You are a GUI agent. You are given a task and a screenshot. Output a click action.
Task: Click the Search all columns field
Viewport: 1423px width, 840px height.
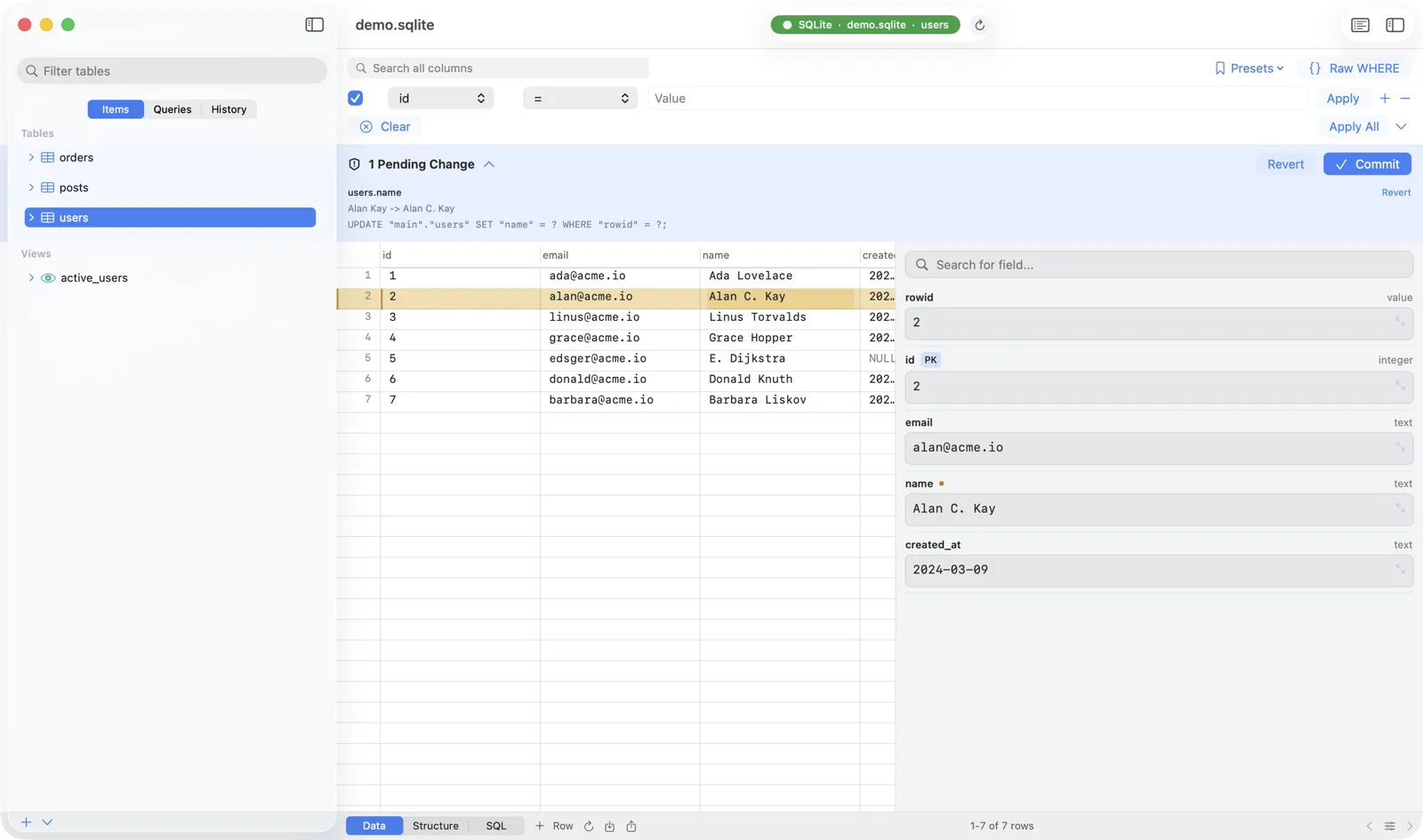click(x=498, y=68)
